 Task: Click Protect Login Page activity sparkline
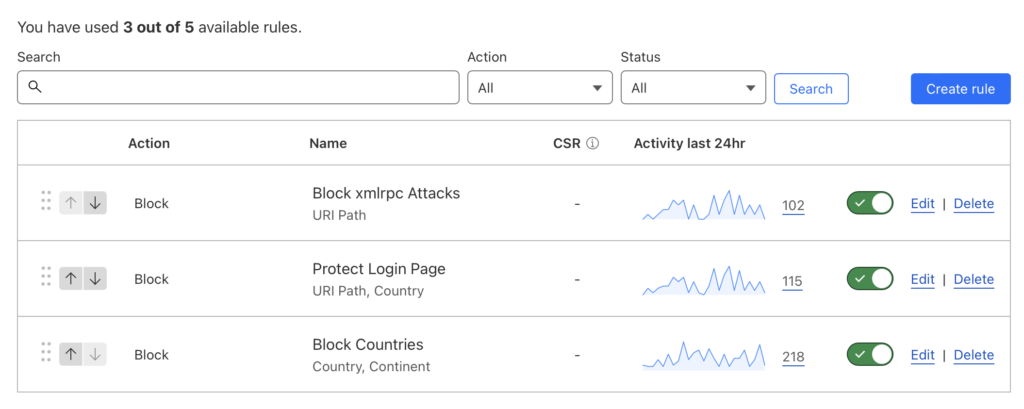click(x=704, y=281)
